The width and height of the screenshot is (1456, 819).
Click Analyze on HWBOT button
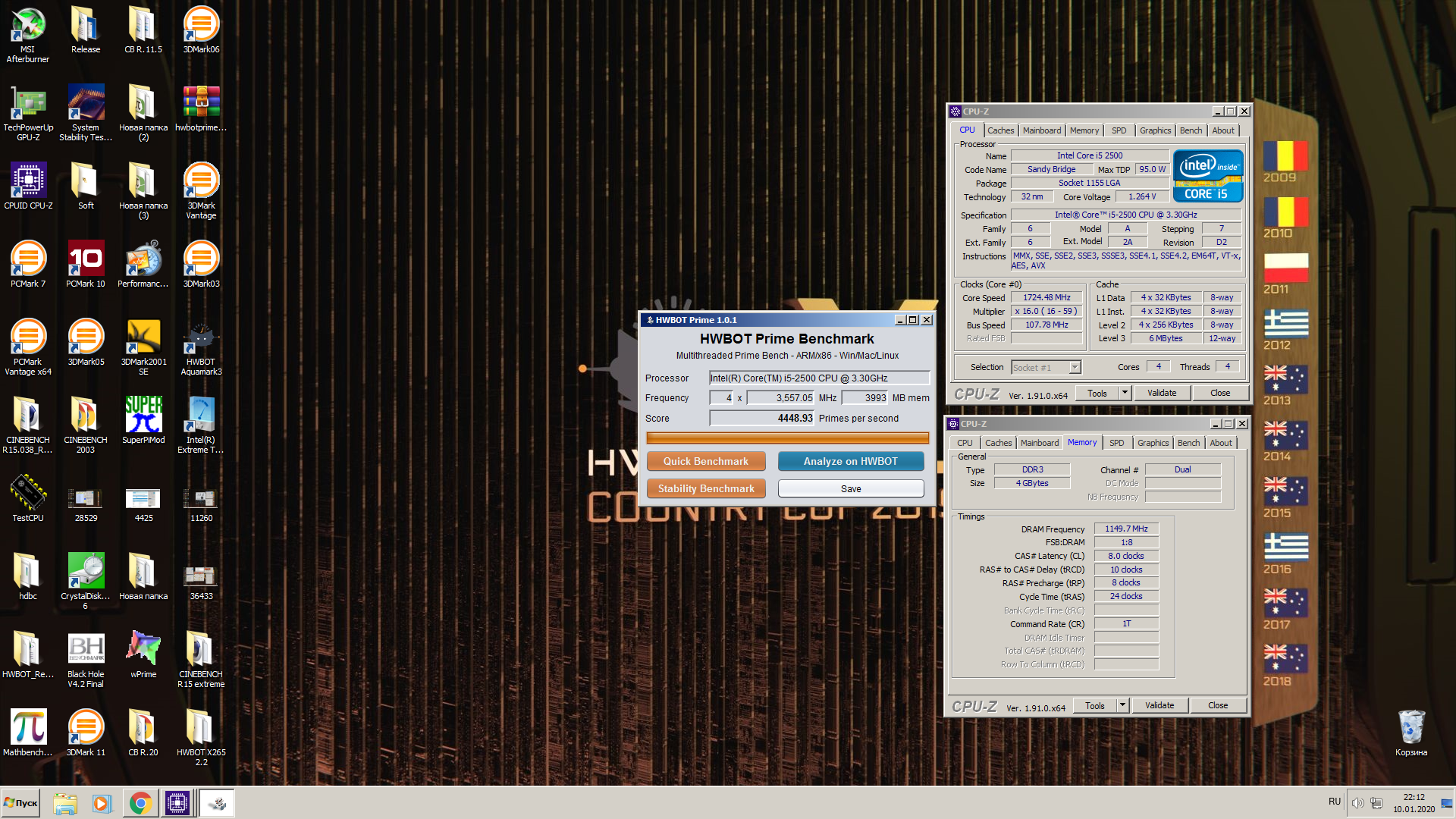click(x=851, y=461)
